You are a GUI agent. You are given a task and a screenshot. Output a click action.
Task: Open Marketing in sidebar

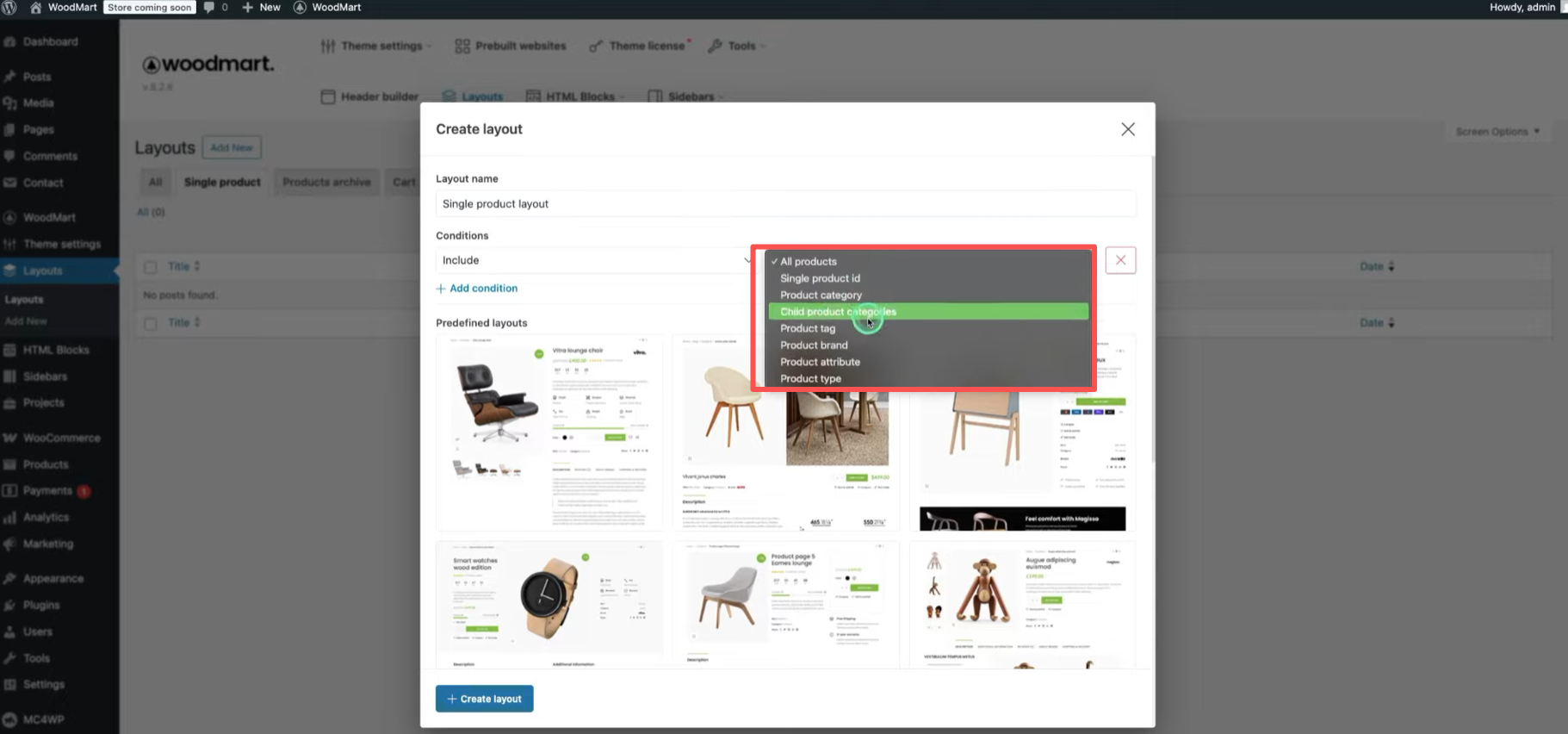pos(48,544)
